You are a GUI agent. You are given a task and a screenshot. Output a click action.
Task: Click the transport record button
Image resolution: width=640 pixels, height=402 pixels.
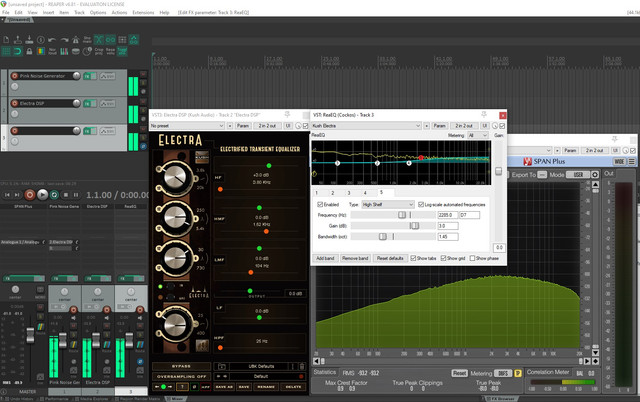30,195
